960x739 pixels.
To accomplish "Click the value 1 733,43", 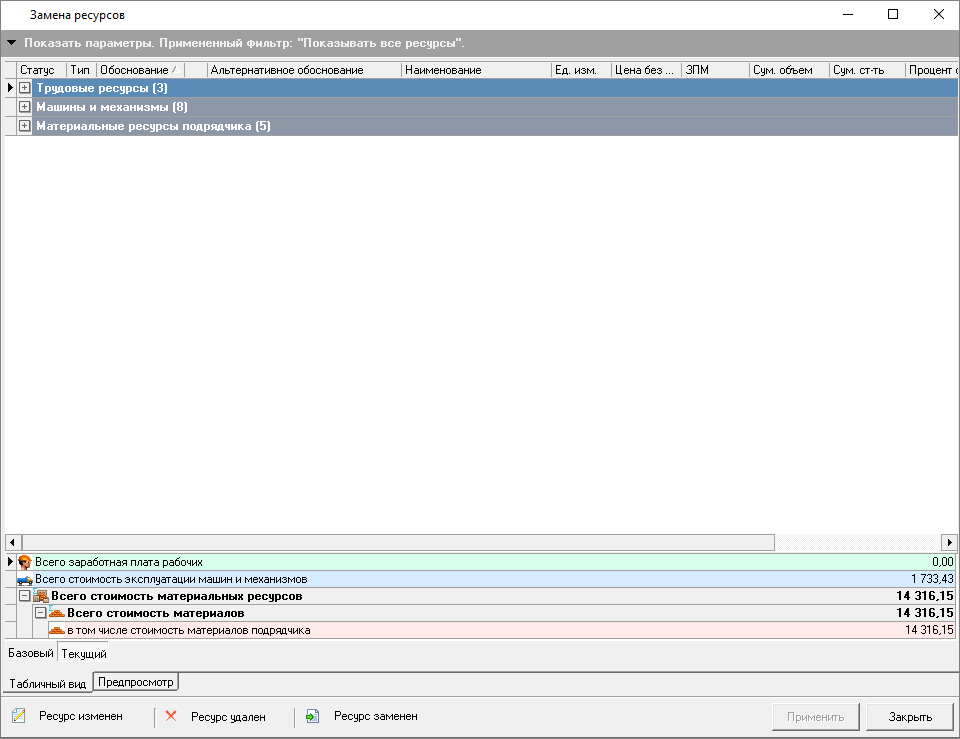I will 932,579.
